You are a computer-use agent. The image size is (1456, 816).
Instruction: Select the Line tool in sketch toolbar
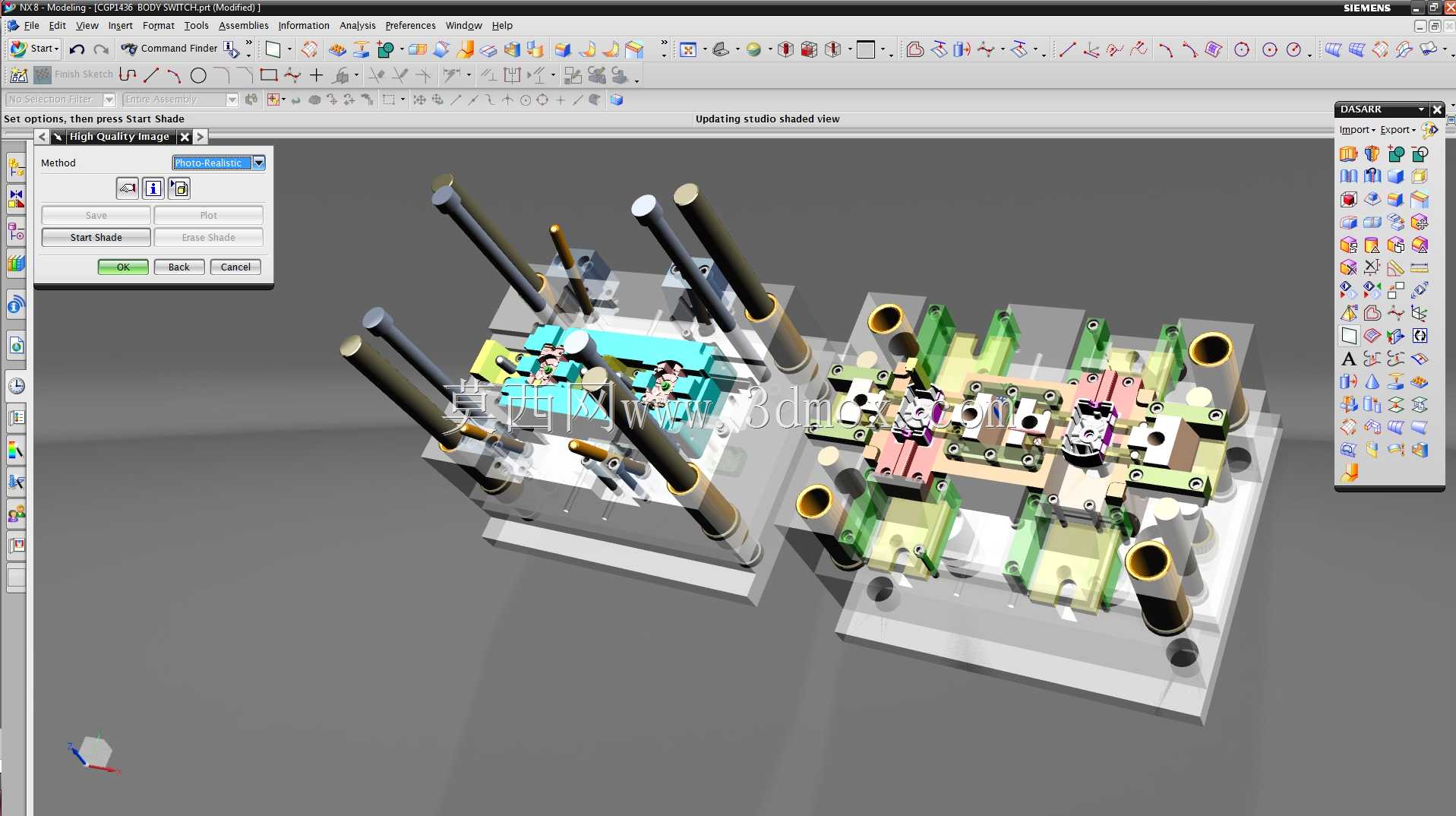[151, 75]
